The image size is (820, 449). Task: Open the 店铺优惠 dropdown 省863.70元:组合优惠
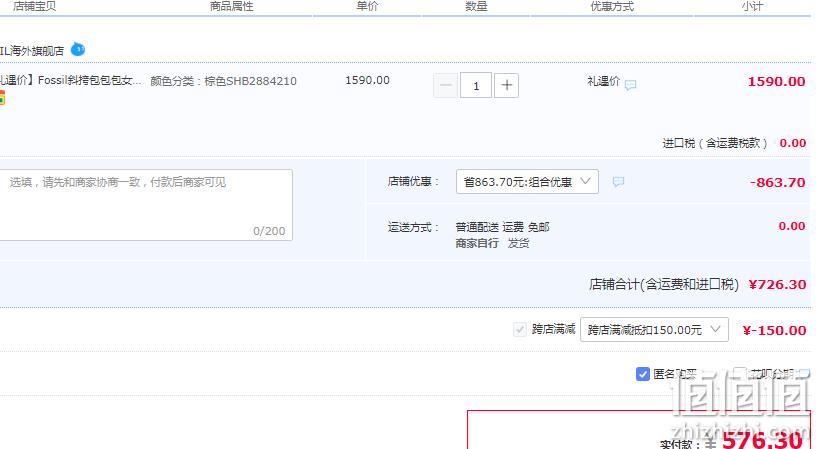(x=527, y=182)
